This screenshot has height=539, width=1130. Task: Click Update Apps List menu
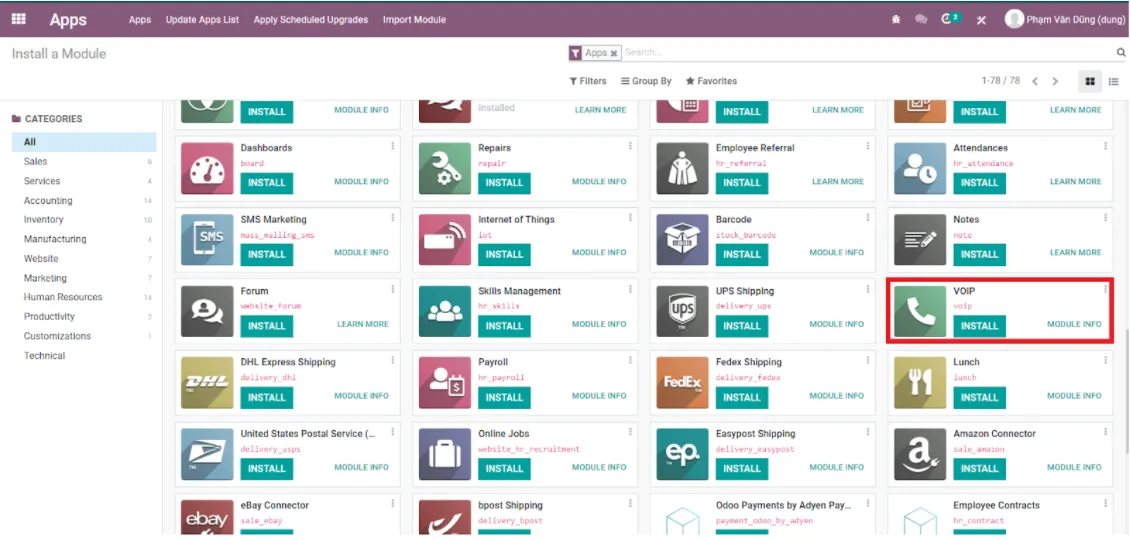203,20
